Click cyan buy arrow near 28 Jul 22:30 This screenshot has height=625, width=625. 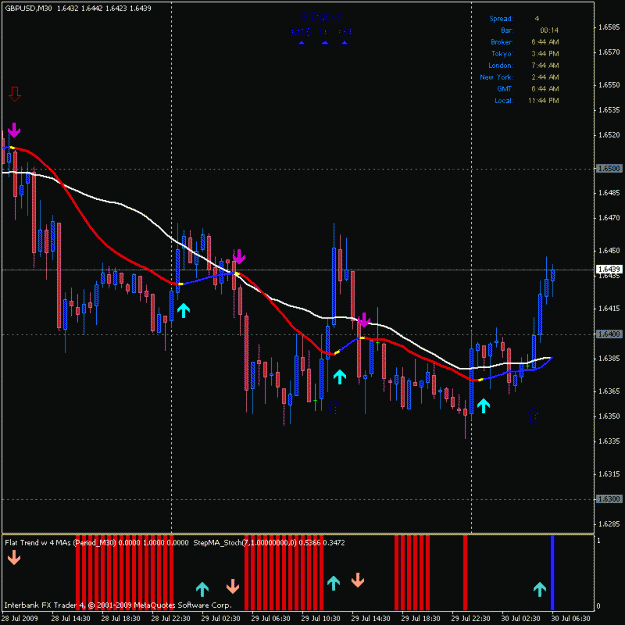[183, 310]
